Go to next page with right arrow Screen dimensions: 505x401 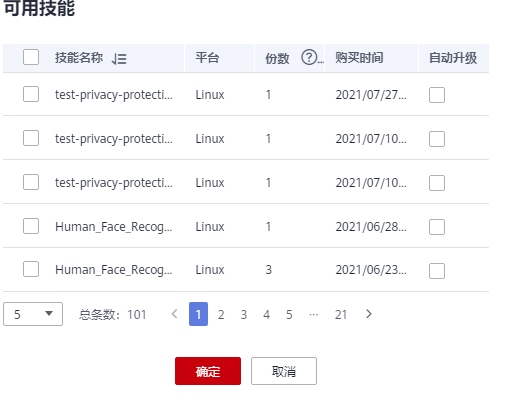click(368, 314)
